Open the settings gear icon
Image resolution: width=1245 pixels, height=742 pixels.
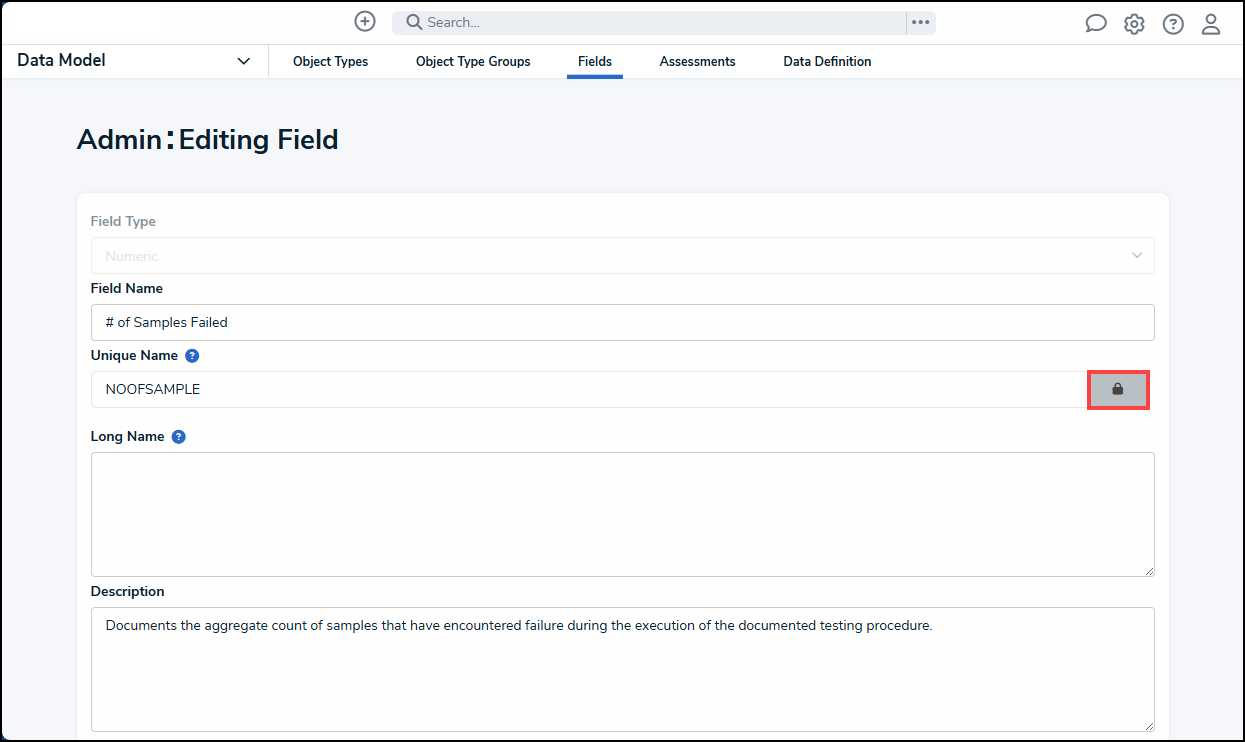pyautogui.click(x=1134, y=23)
